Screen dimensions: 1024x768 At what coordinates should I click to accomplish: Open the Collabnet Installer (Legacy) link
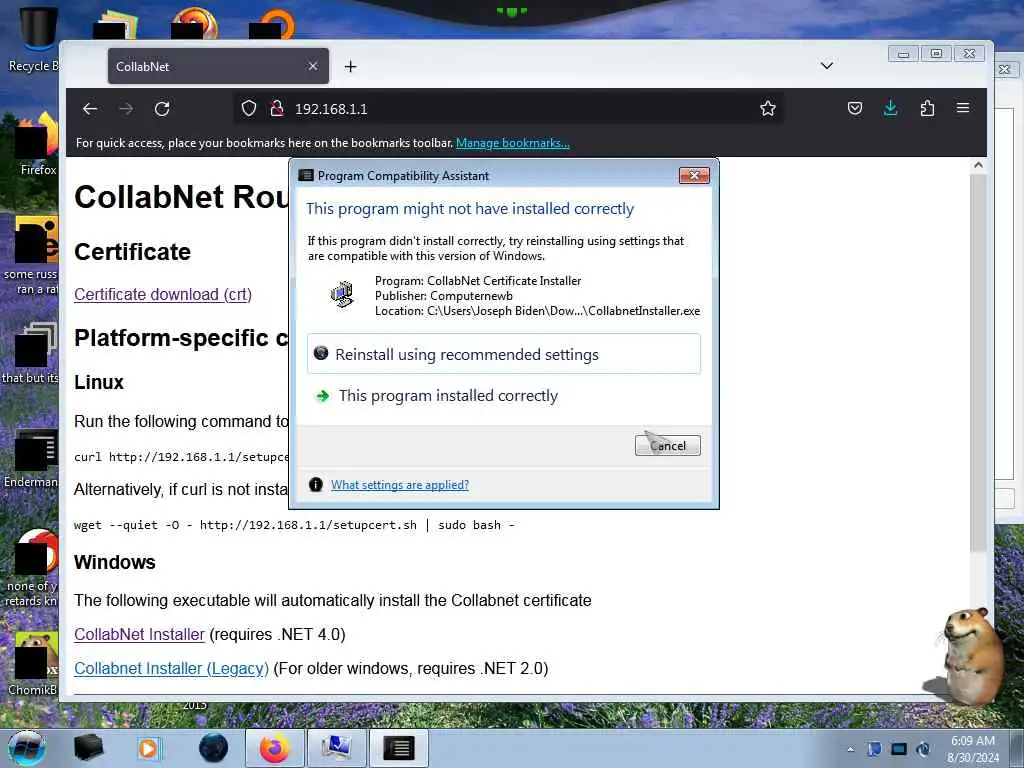(x=171, y=668)
